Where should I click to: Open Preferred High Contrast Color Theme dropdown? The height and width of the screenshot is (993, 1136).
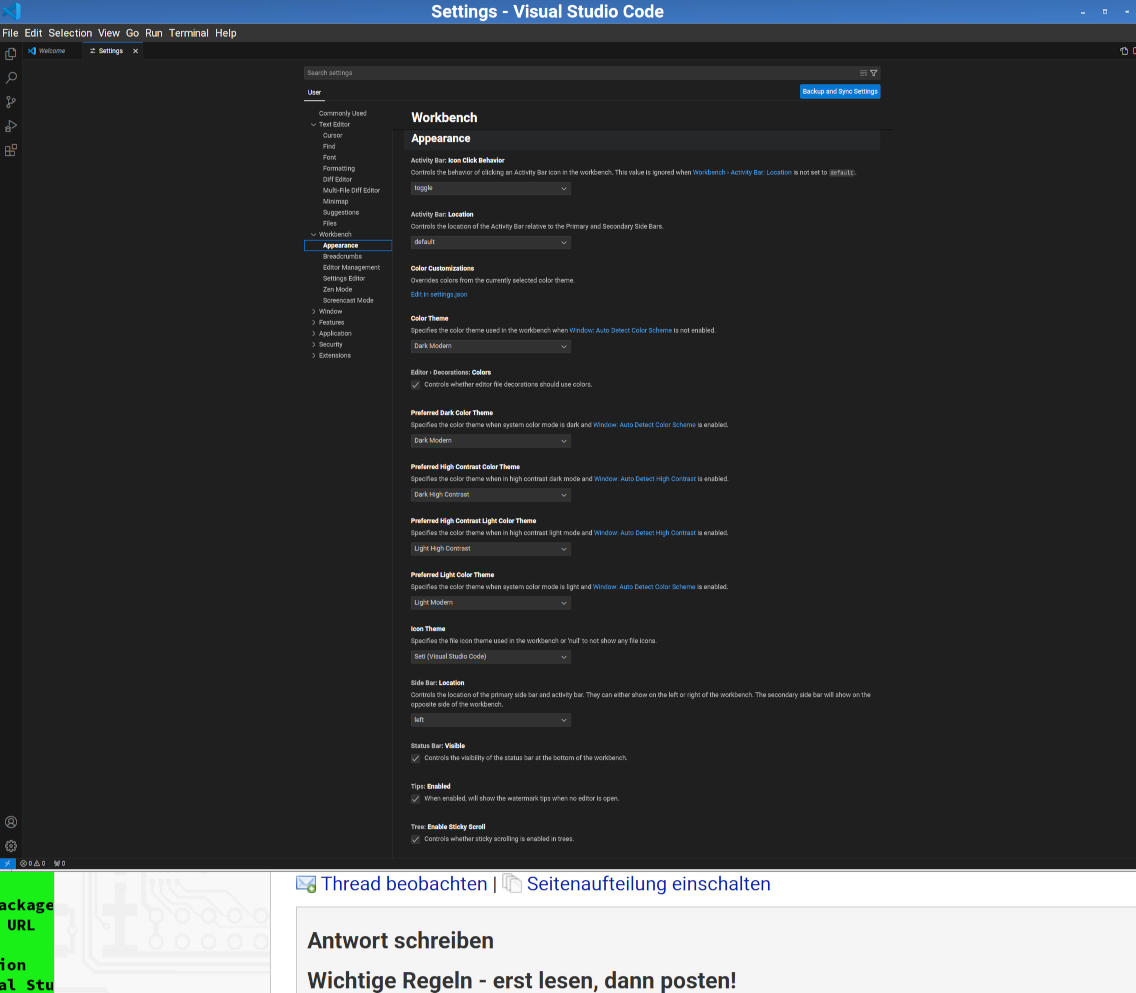(x=490, y=495)
